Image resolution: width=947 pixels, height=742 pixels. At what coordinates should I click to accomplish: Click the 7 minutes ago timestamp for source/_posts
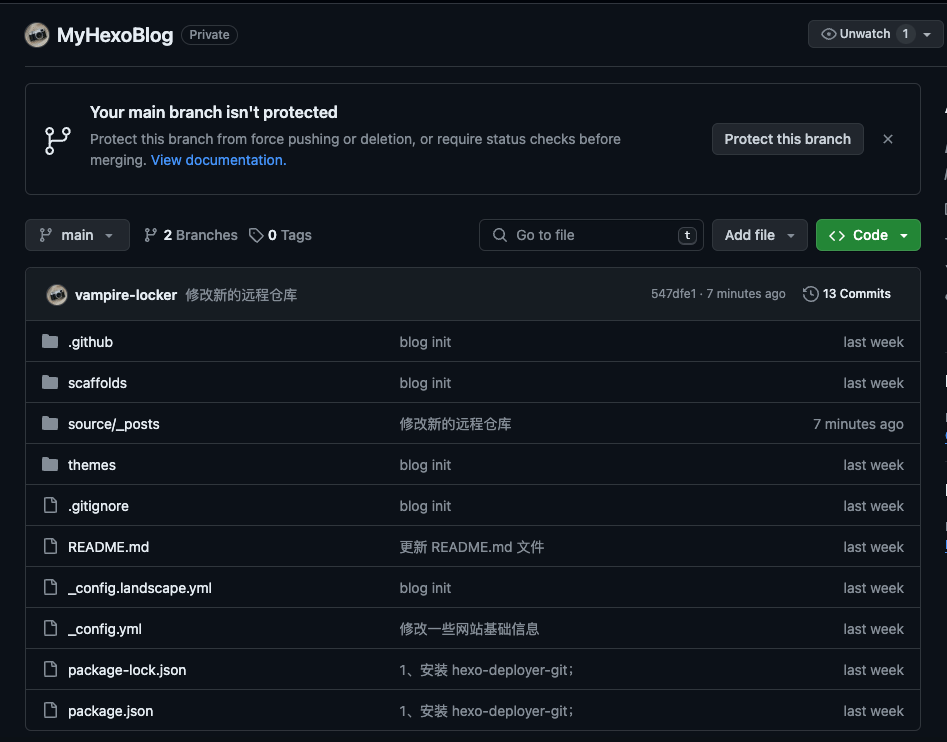click(x=858, y=424)
